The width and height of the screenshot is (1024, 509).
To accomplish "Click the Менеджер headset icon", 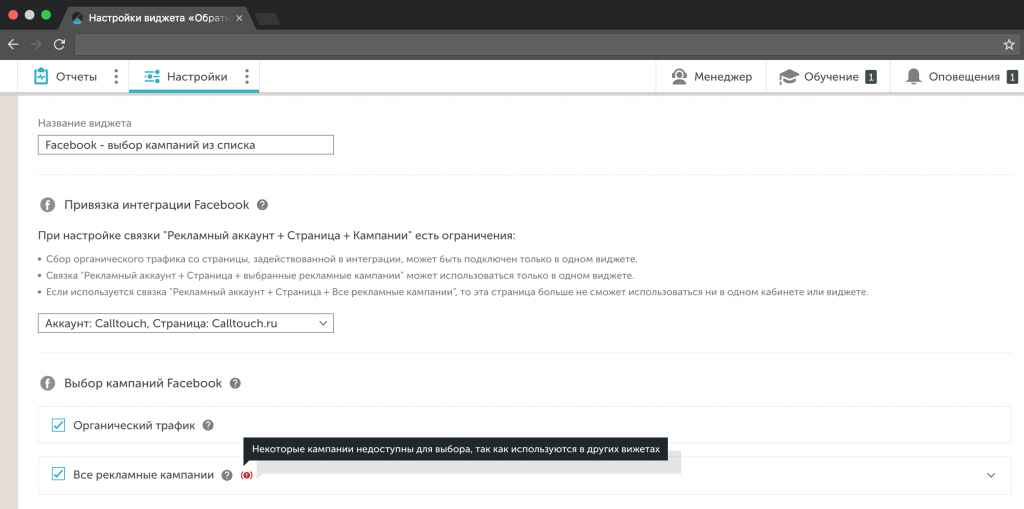I will [x=679, y=76].
